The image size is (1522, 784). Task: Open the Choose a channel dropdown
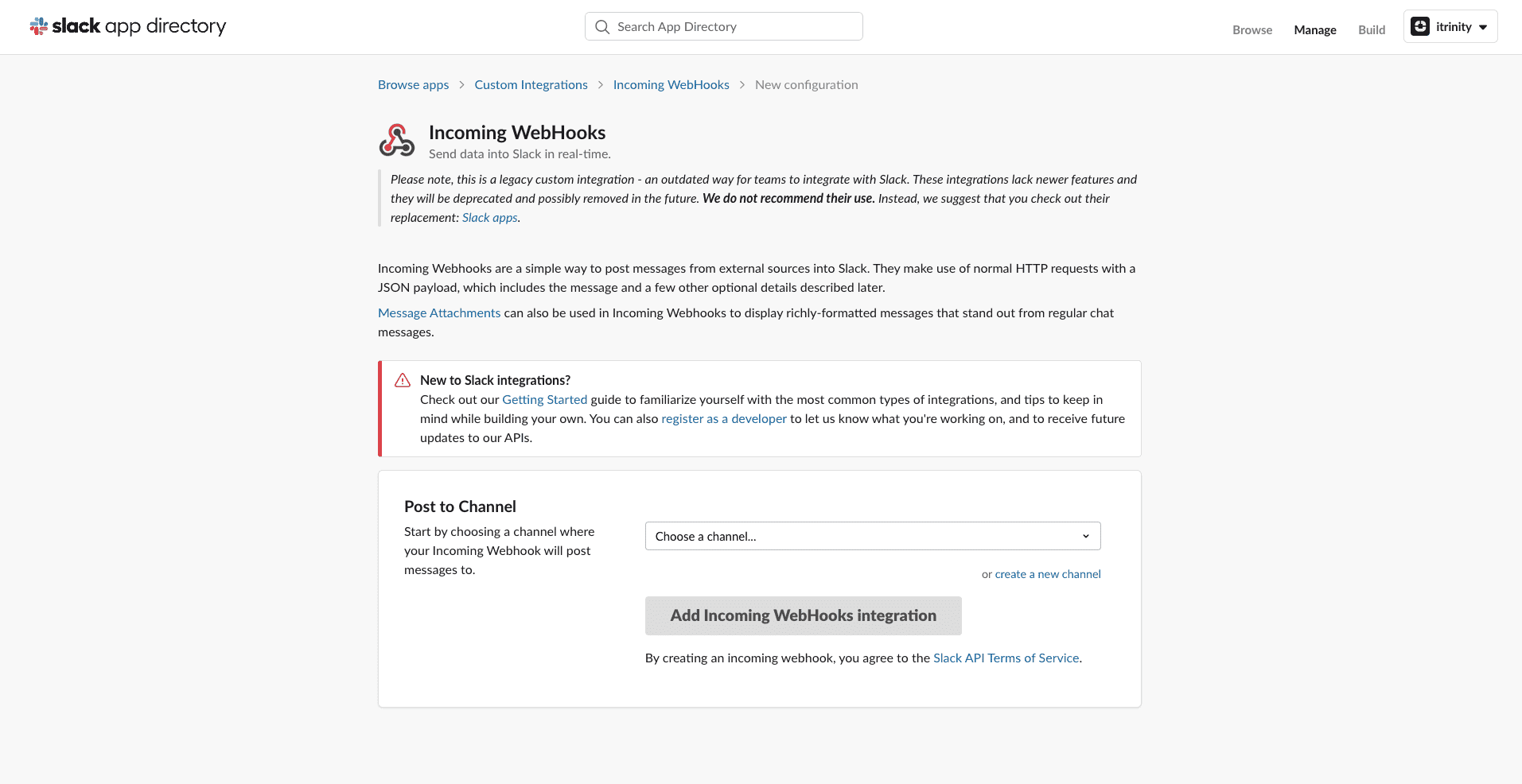click(x=872, y=536)
